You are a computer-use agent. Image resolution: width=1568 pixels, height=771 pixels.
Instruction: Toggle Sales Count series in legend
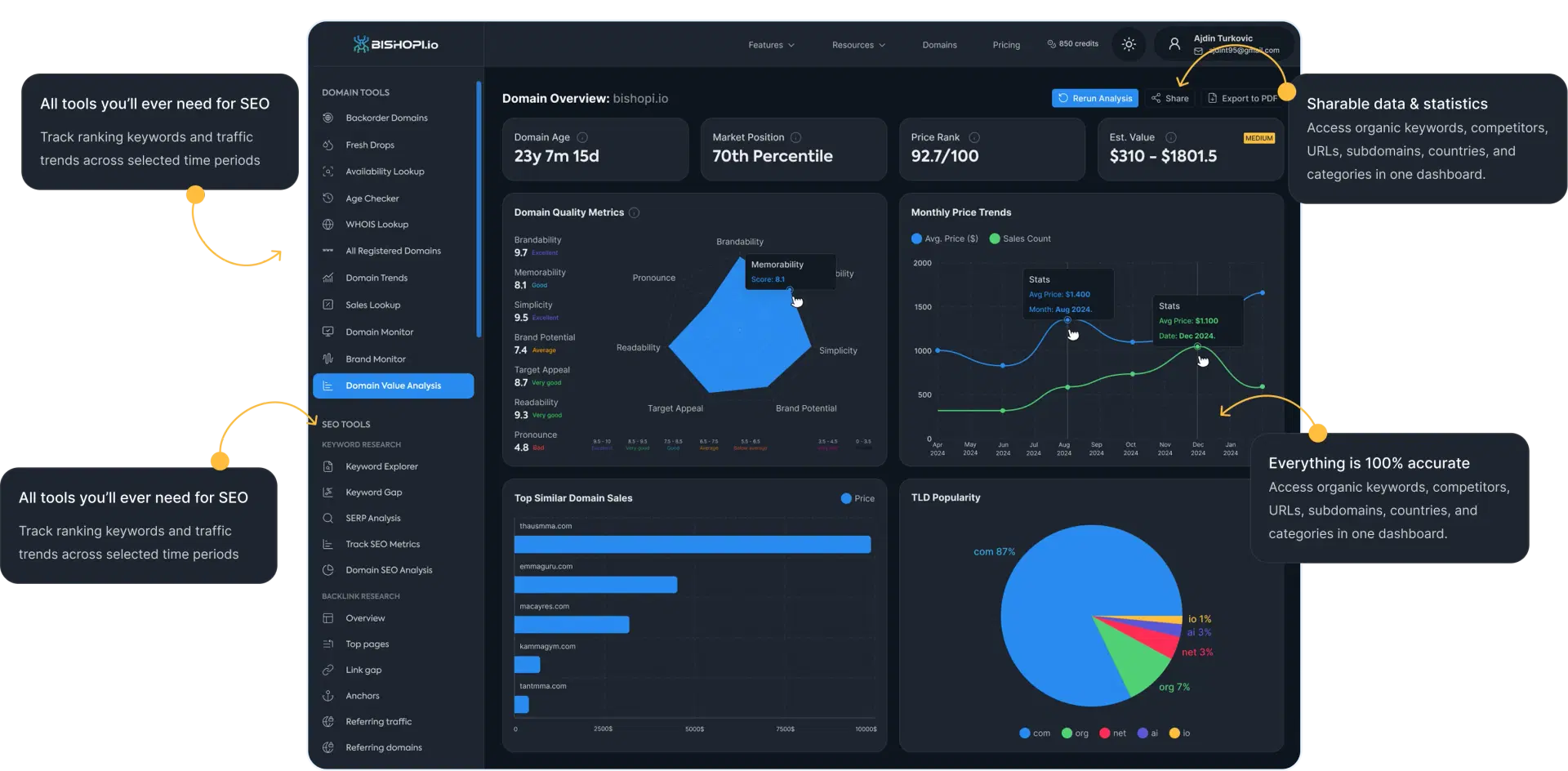(x=1020, y=238)
